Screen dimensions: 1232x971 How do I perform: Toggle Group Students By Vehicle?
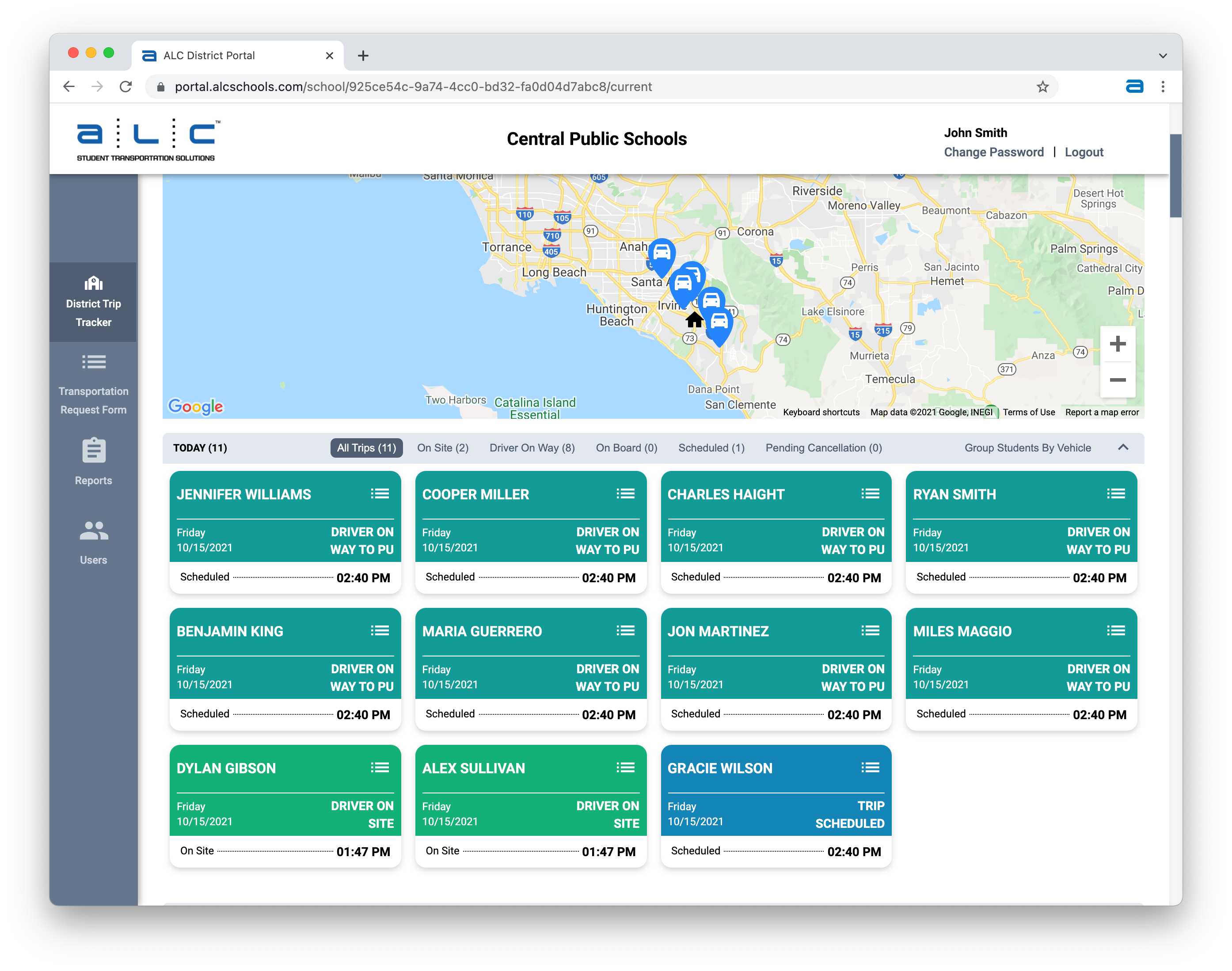pyautogui.click(x=1027, y=448)
